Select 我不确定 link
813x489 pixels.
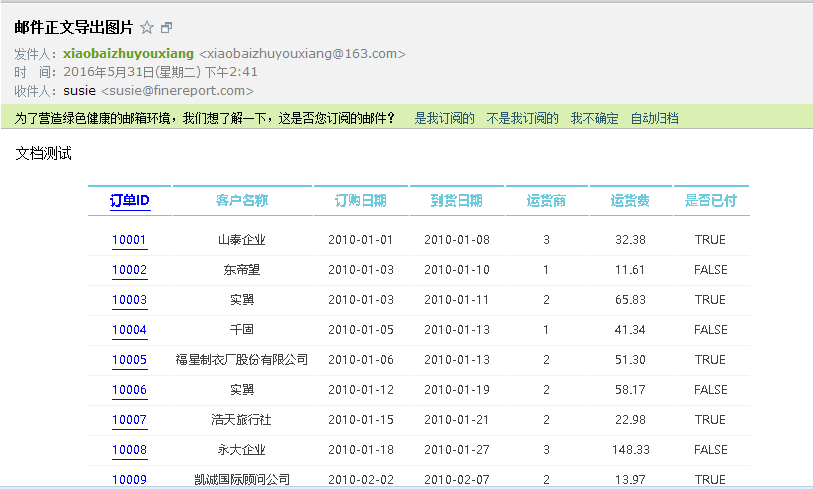point(595,118)
